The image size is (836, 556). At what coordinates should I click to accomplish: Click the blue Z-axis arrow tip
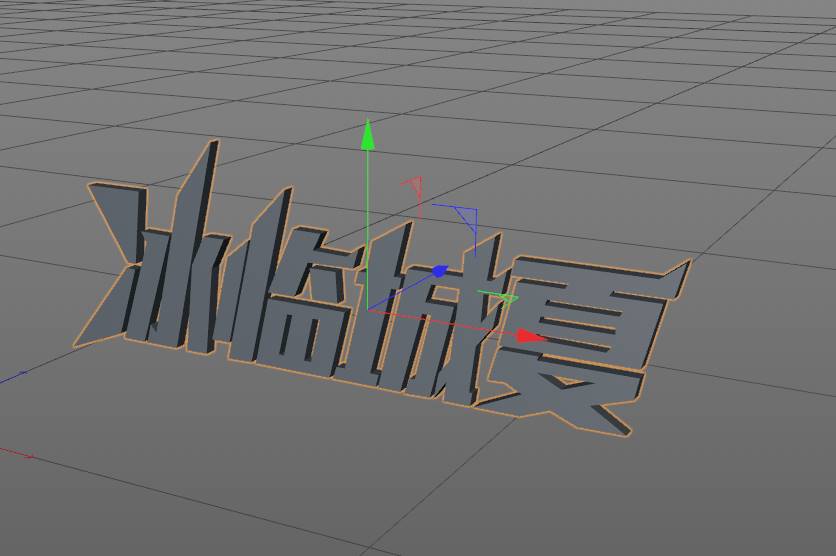[x=439, y=271]
